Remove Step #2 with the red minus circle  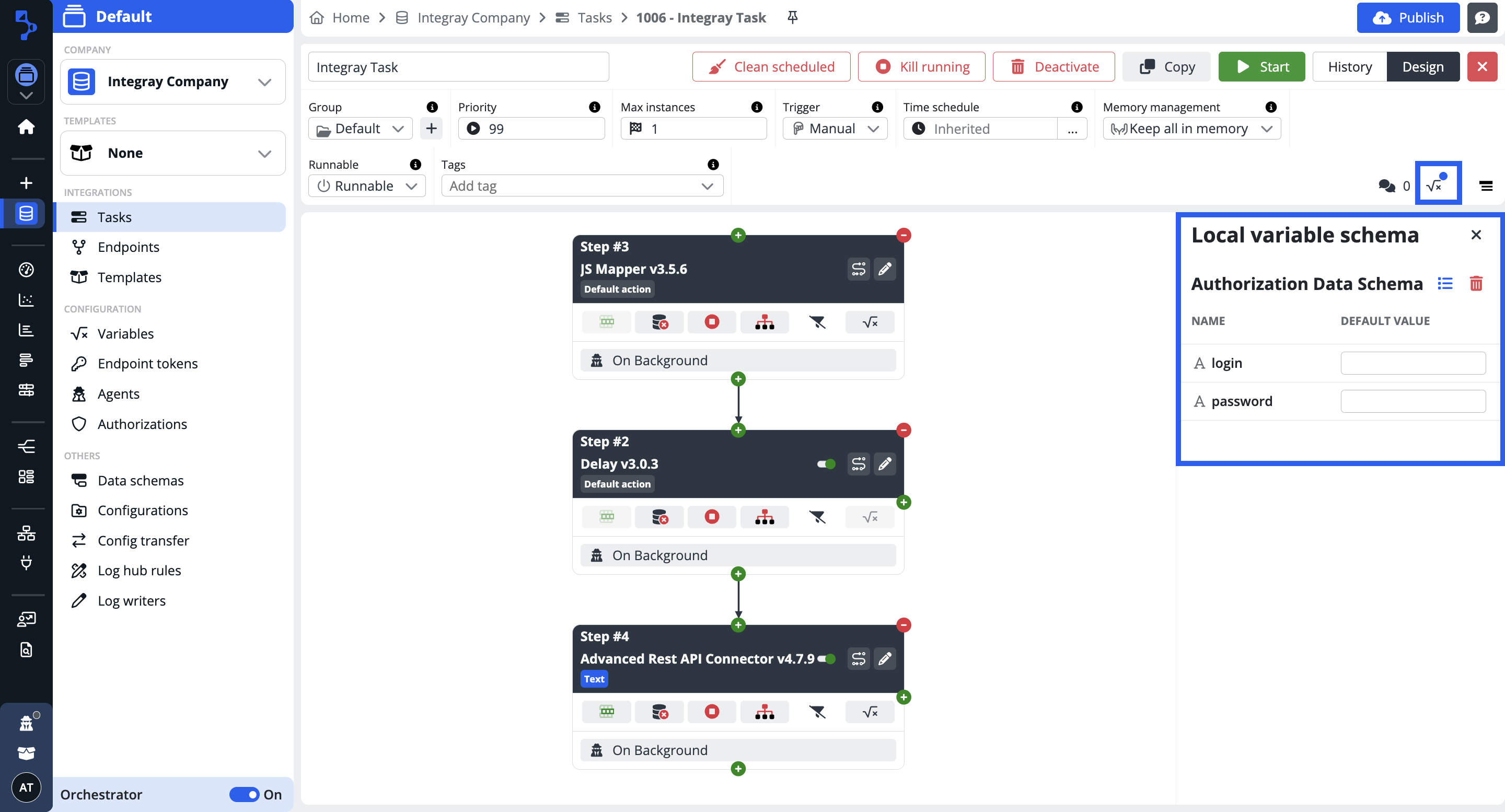(903, 431)
